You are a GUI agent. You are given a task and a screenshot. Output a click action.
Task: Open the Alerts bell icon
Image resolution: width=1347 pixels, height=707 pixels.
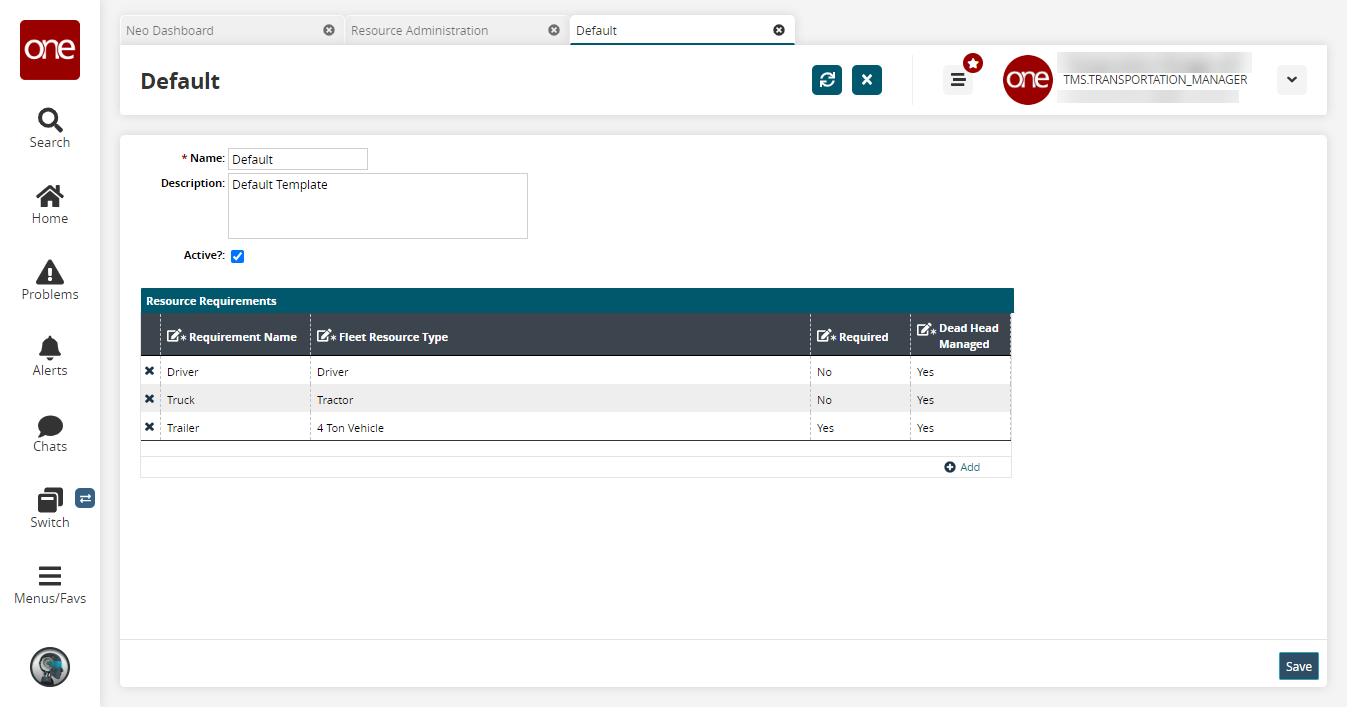click(x=49, y=349)
